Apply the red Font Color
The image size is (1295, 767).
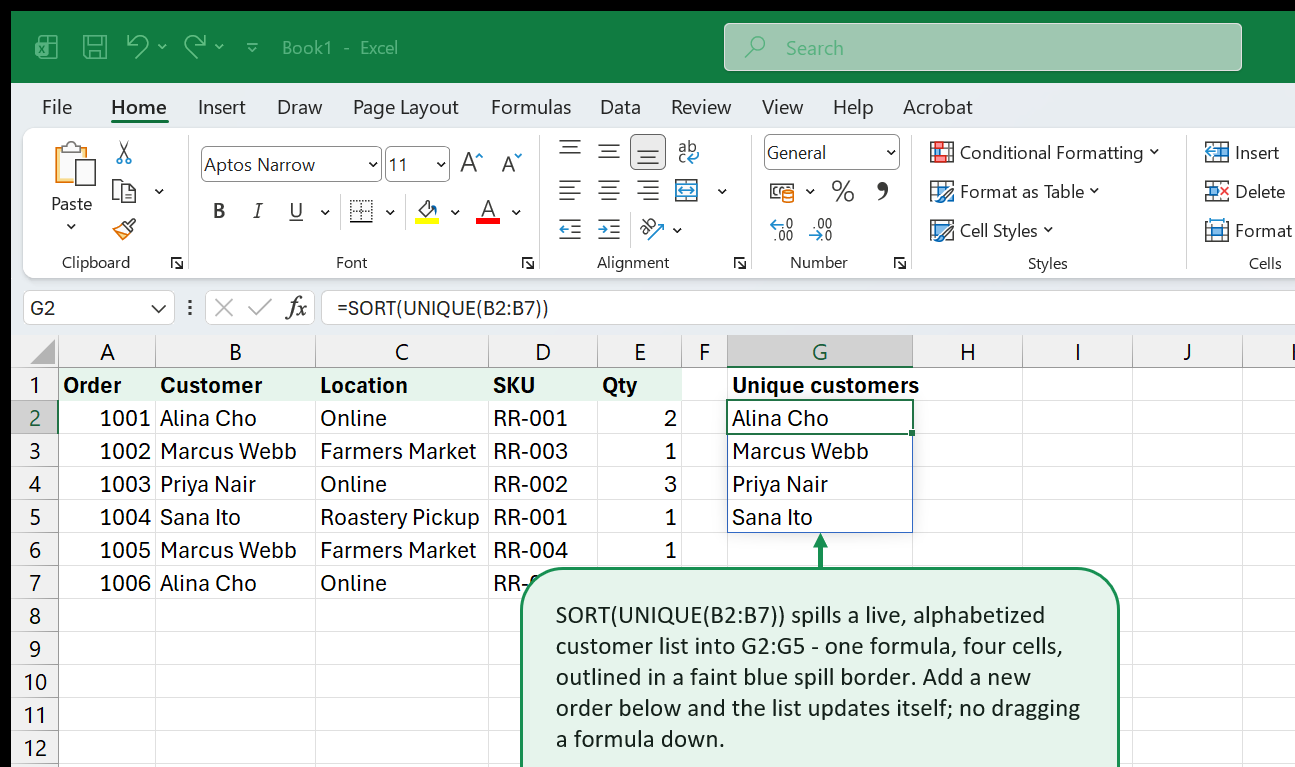[x=488, y=211]
